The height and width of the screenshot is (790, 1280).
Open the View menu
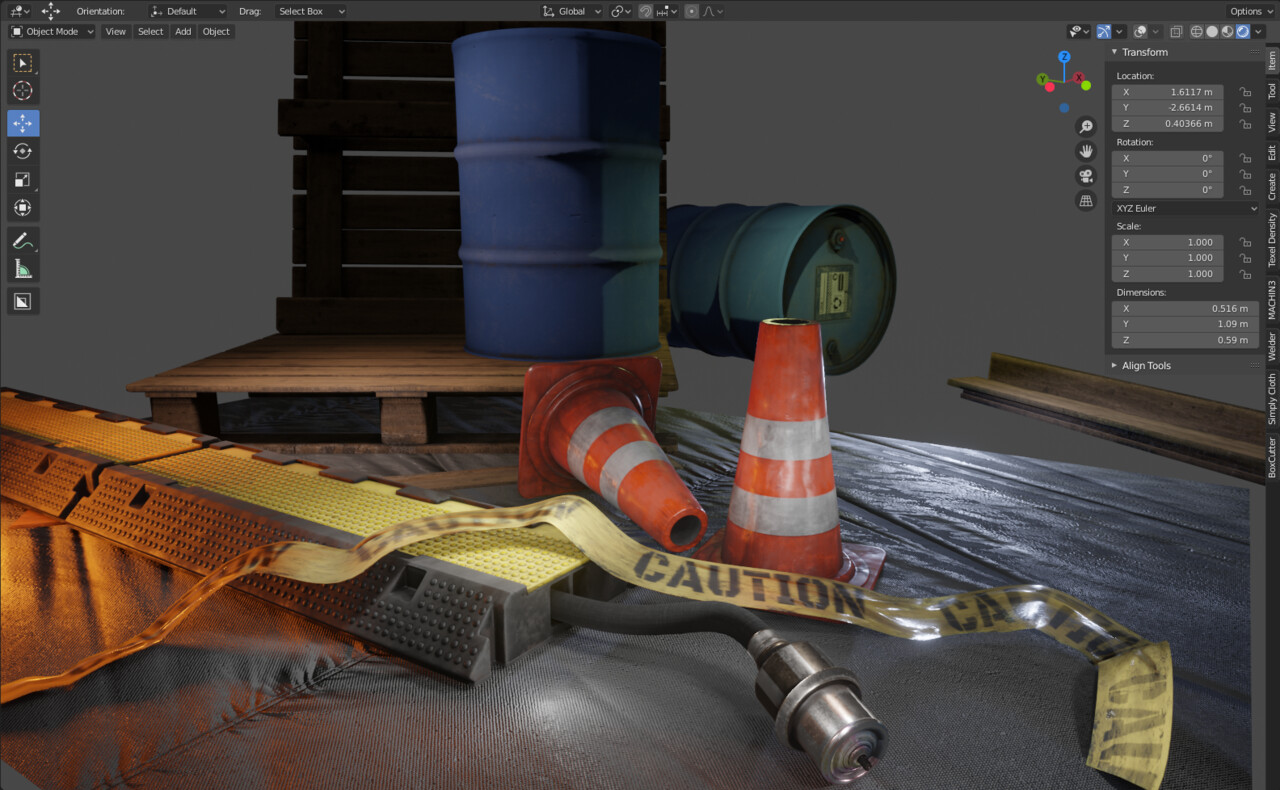tap(116, 31)
